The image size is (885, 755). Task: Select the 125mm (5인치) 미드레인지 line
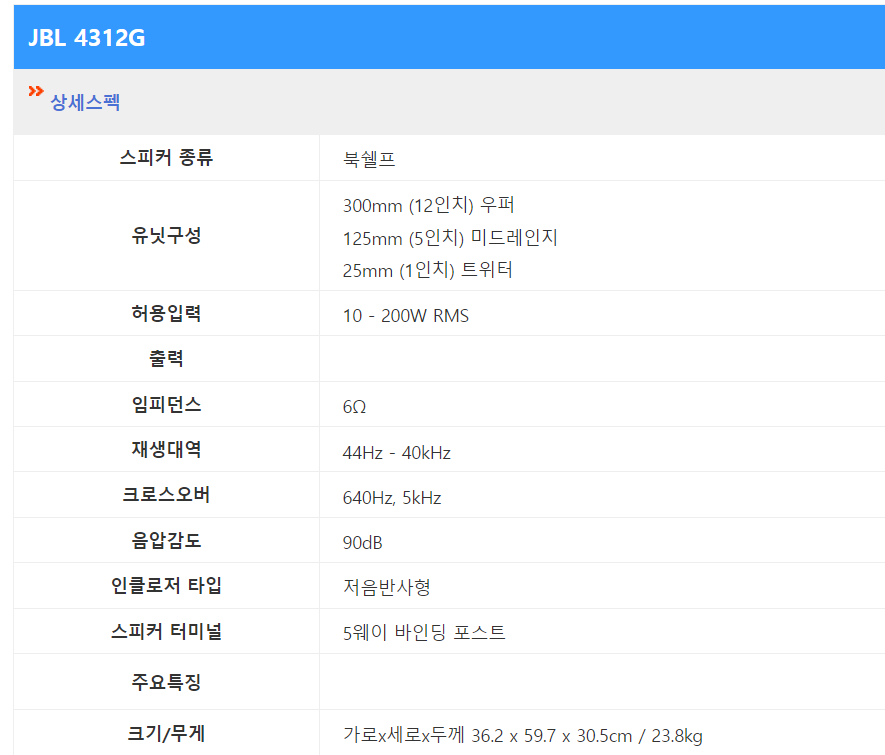coord(450,238)
